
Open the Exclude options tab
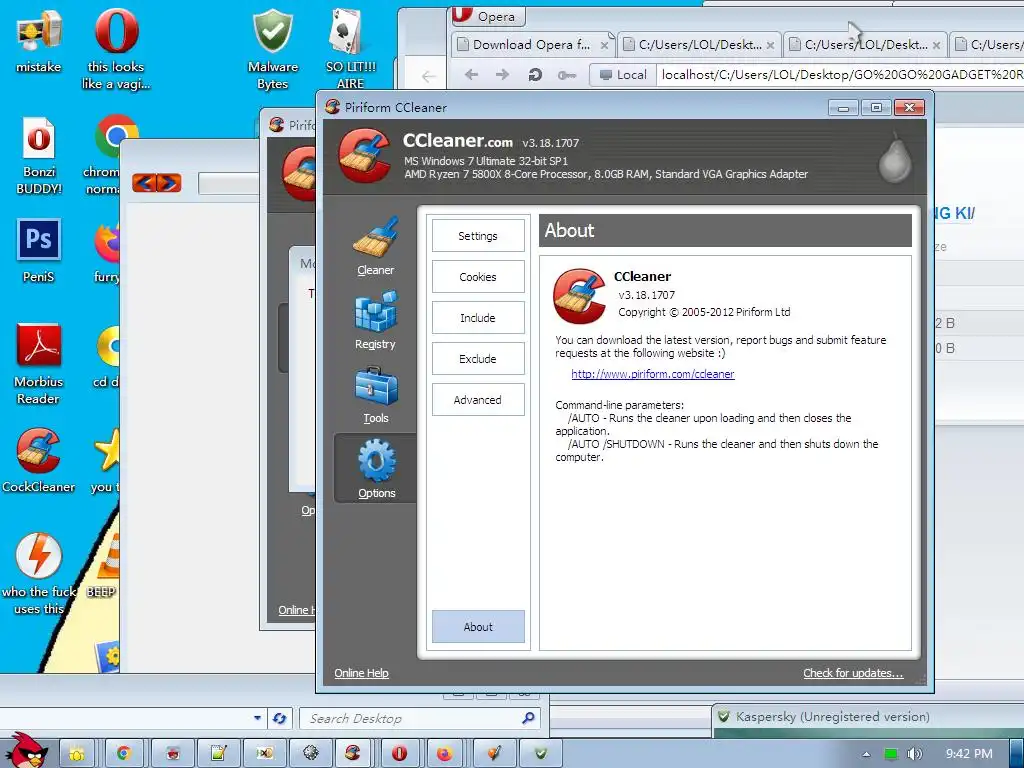[x=477, y=359]
